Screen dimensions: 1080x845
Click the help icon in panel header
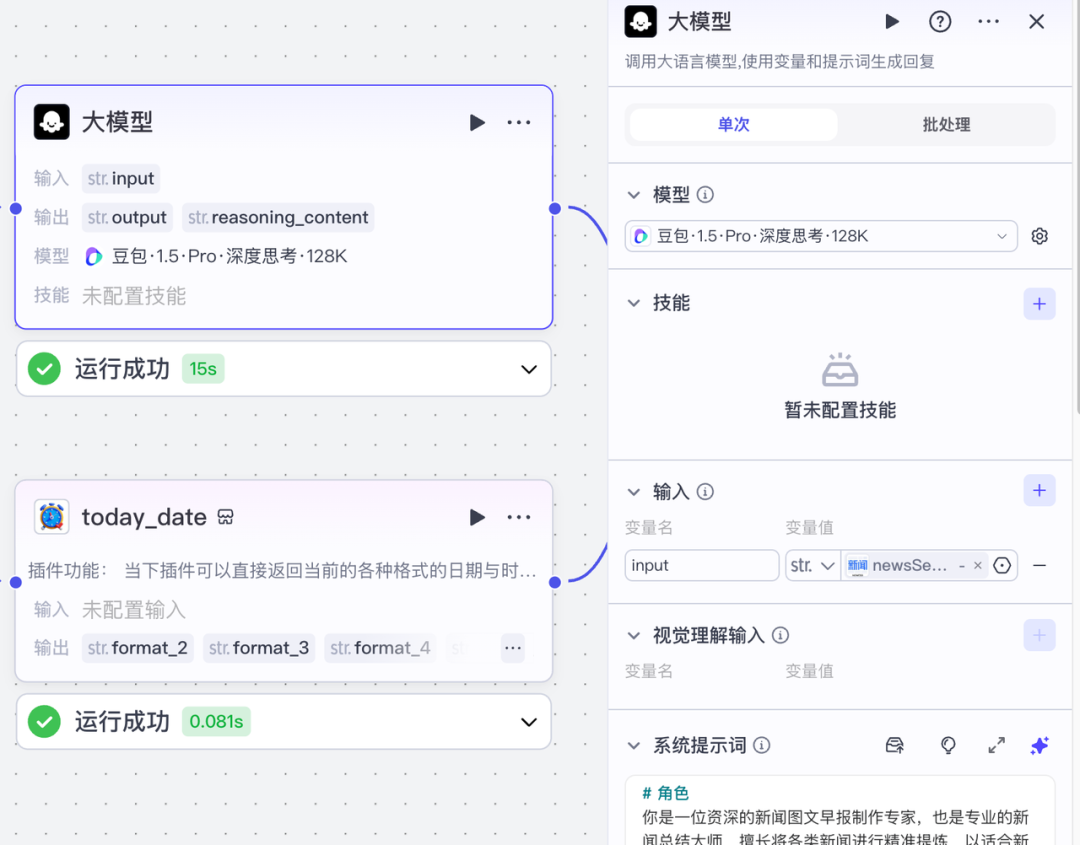[x=940, y=21]
